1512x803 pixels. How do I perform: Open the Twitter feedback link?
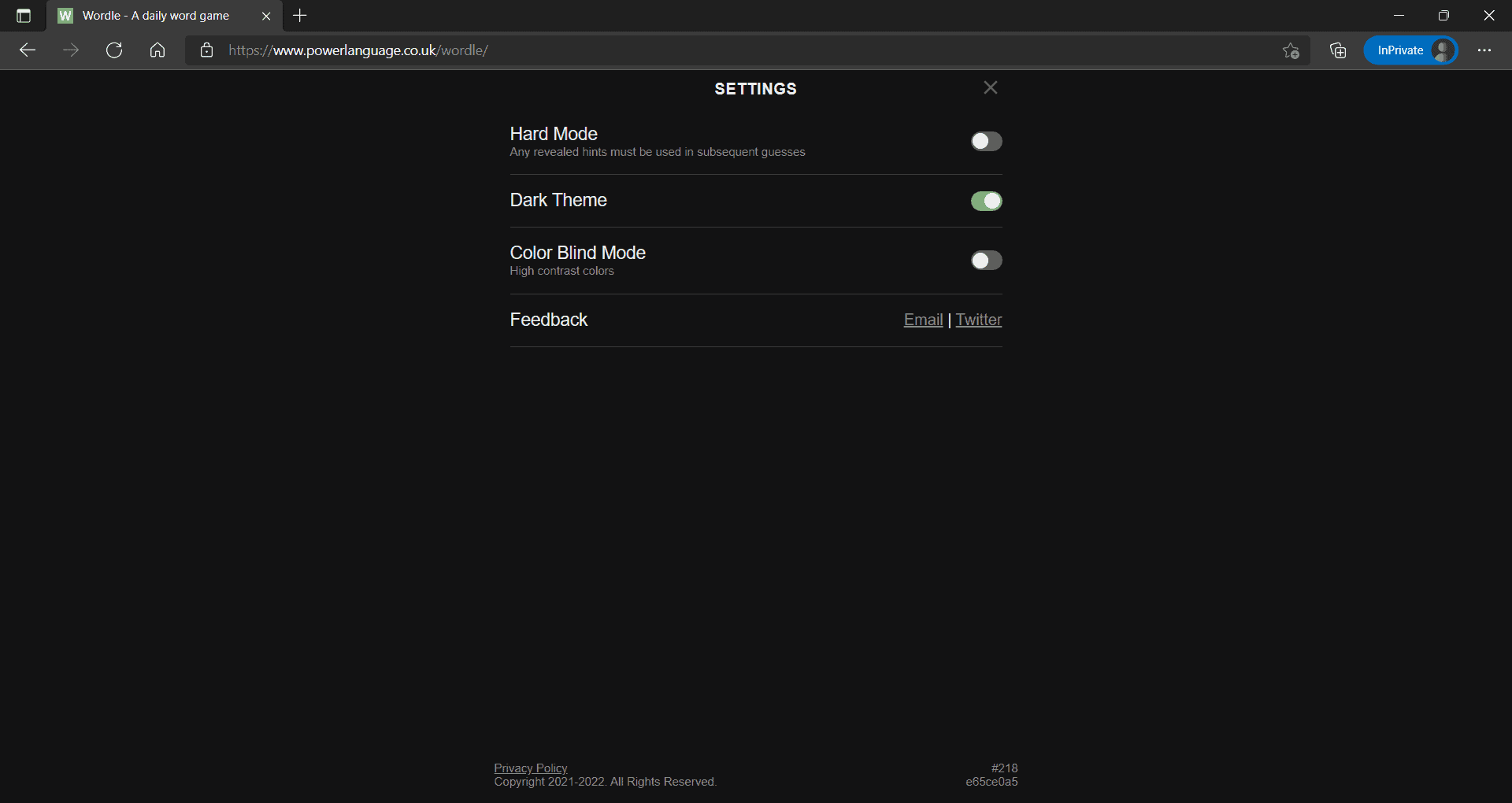[978, 320]
